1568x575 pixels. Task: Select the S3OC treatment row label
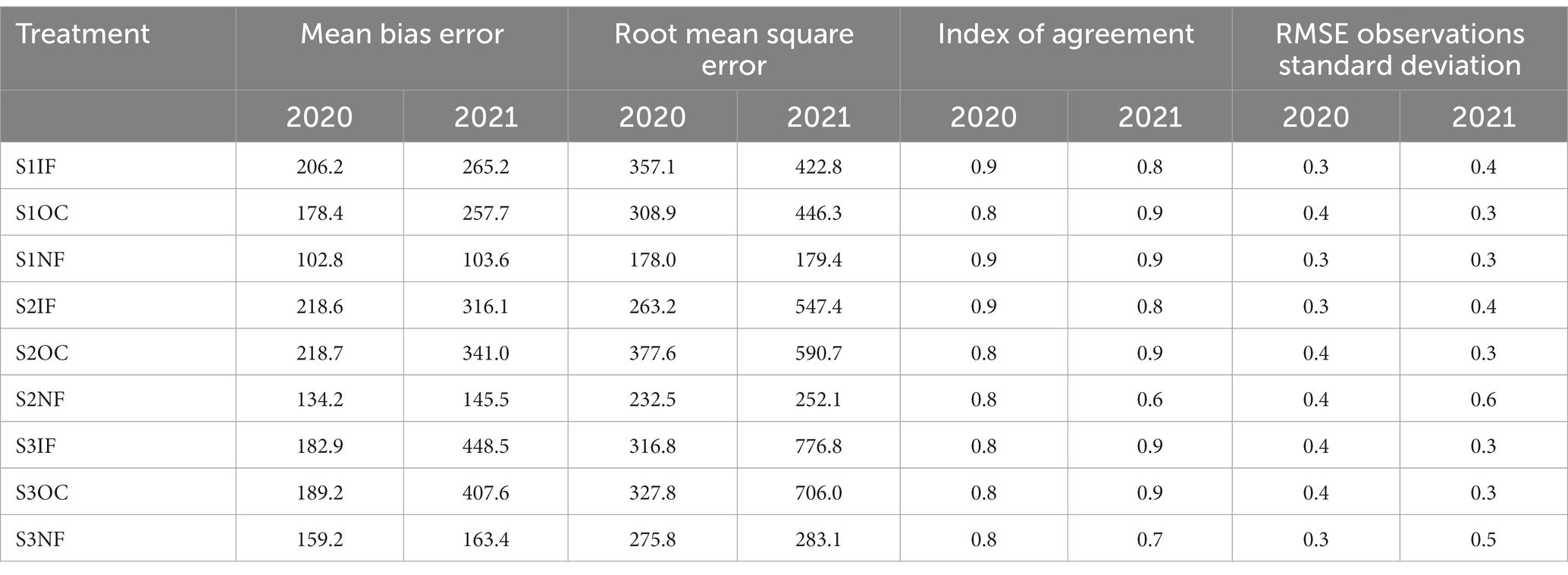pyautogui.click(x=42, y=493)
